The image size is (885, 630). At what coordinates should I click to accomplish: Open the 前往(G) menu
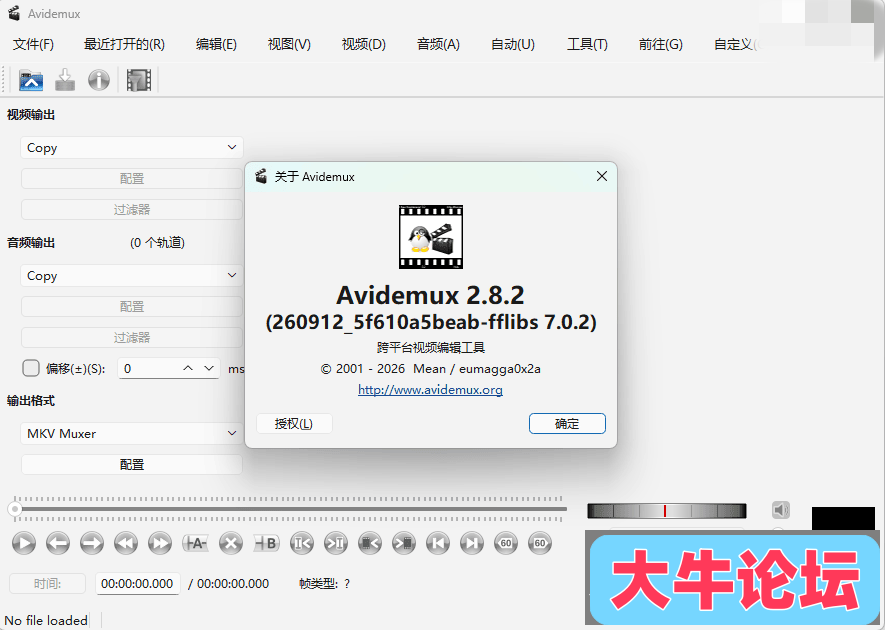660,44
